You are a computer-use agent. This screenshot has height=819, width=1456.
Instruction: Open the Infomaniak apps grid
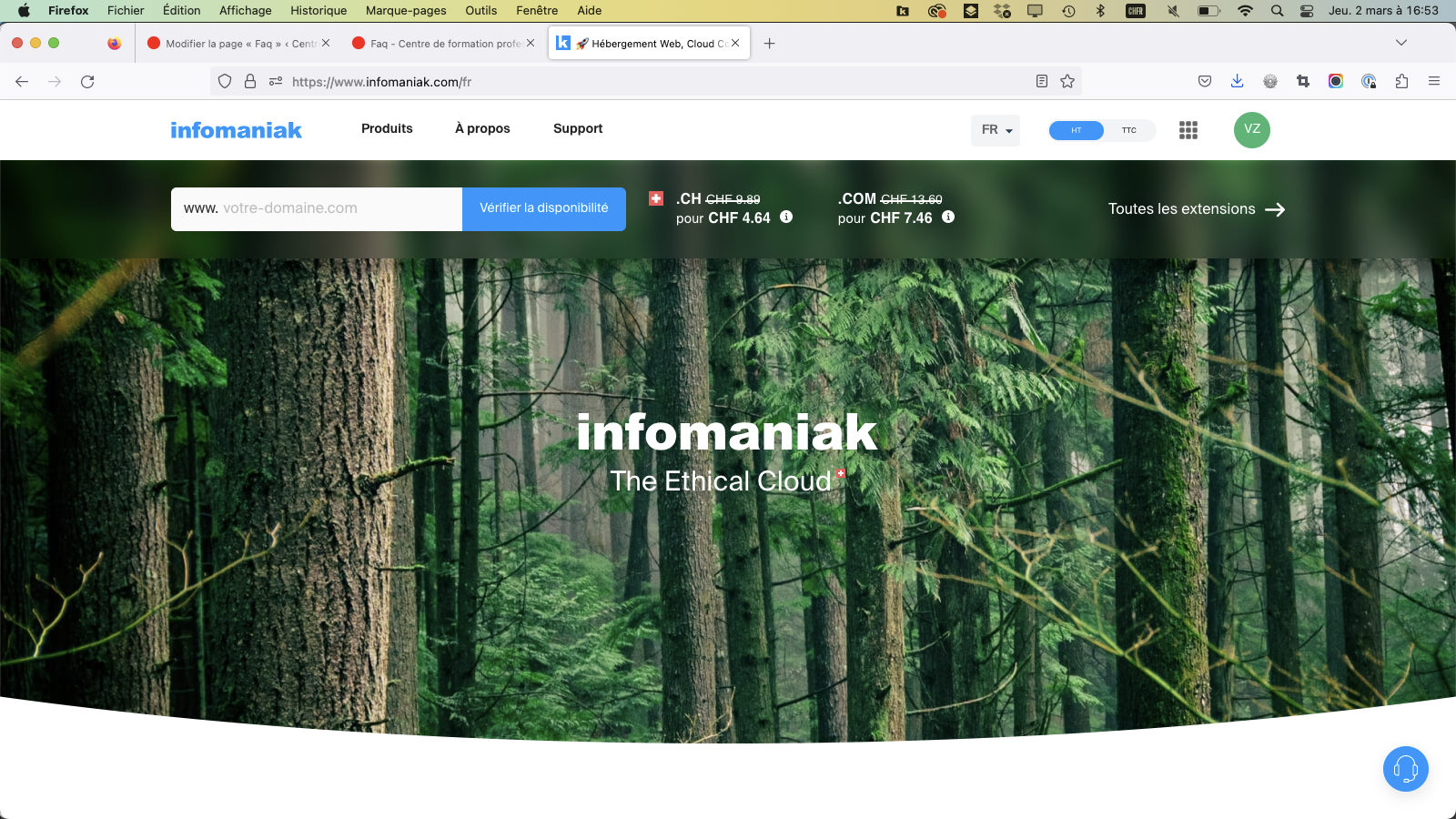(1188, 130)
